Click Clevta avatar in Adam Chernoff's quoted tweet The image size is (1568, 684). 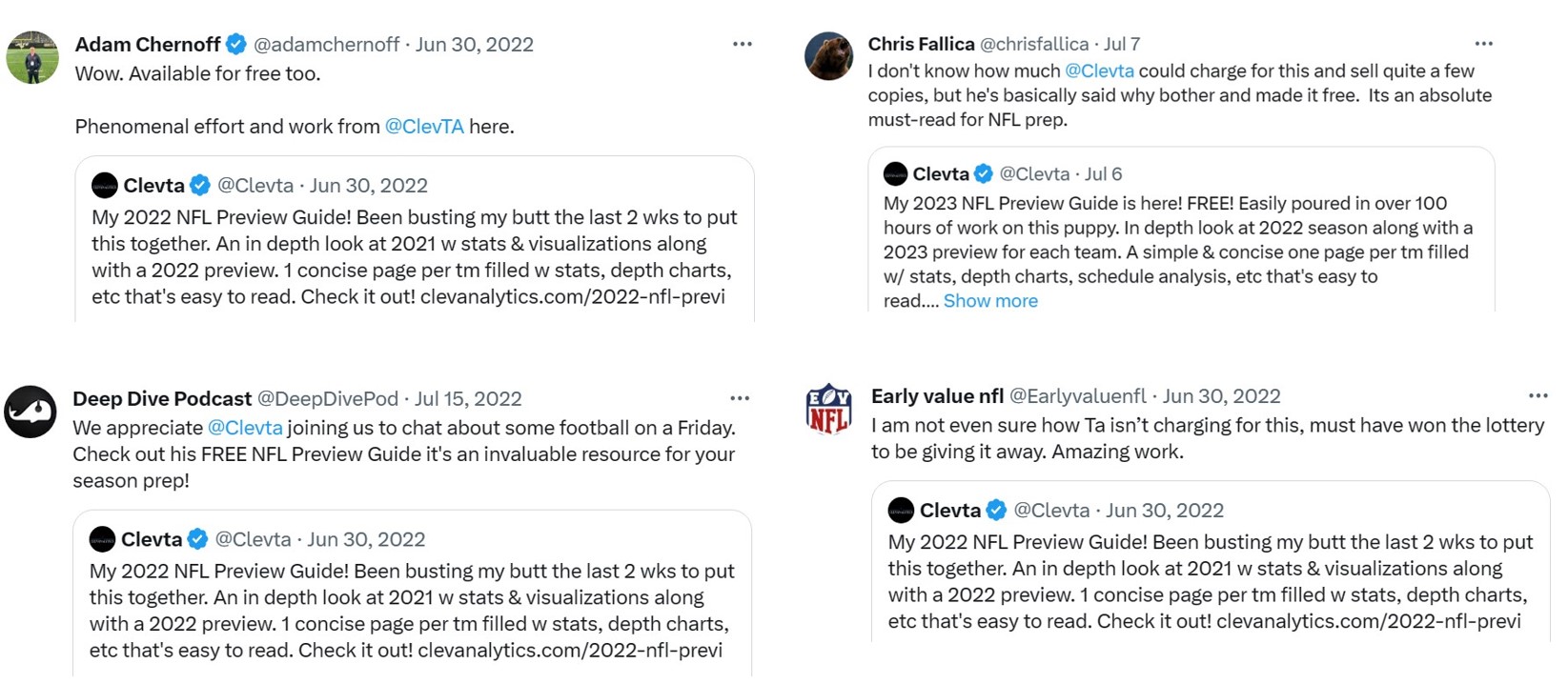pyautogui.click(x=105, y=185)
